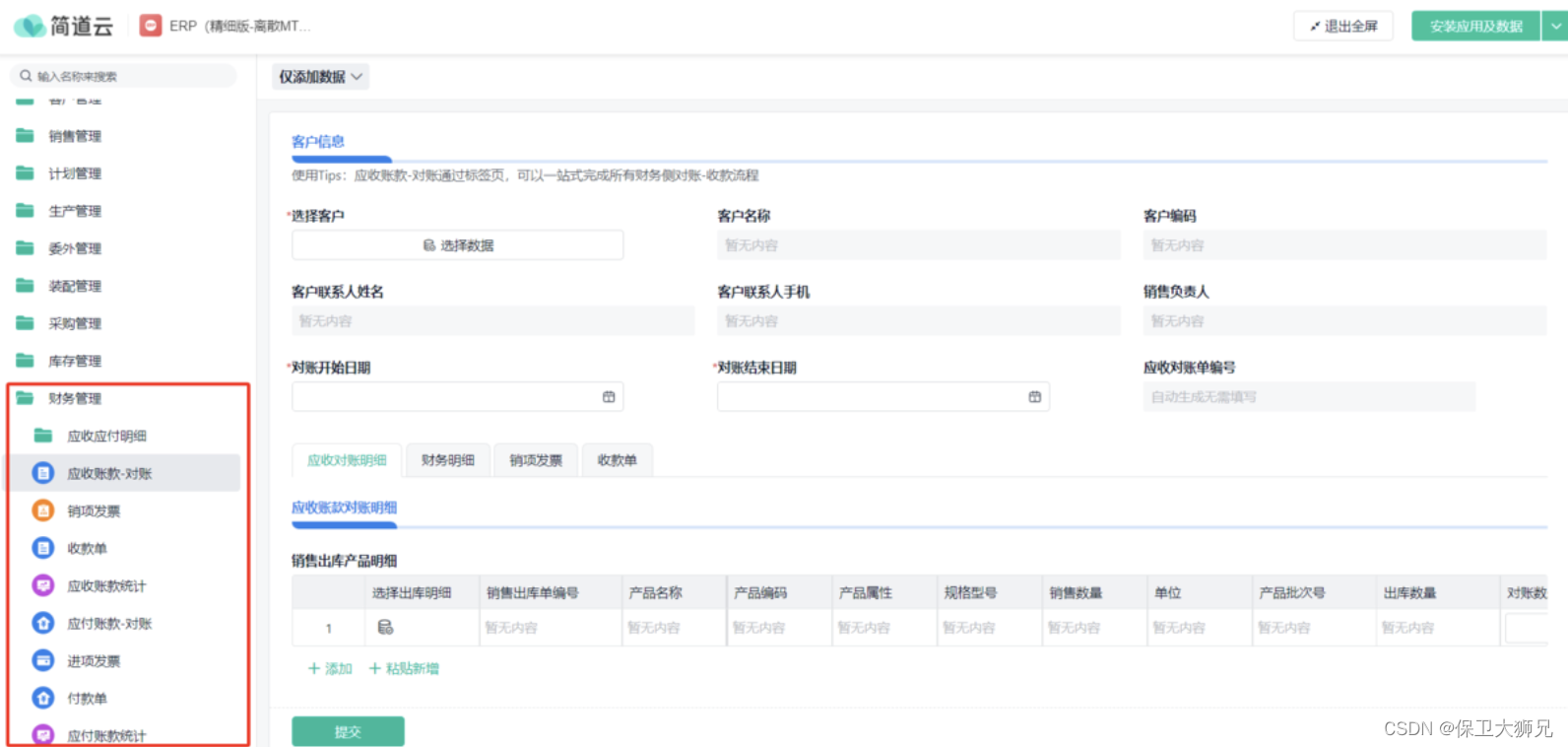Viewport: 1568px width, 747px height.
Task: Click the 对账结束日期 date input
Action: [883, 396]
